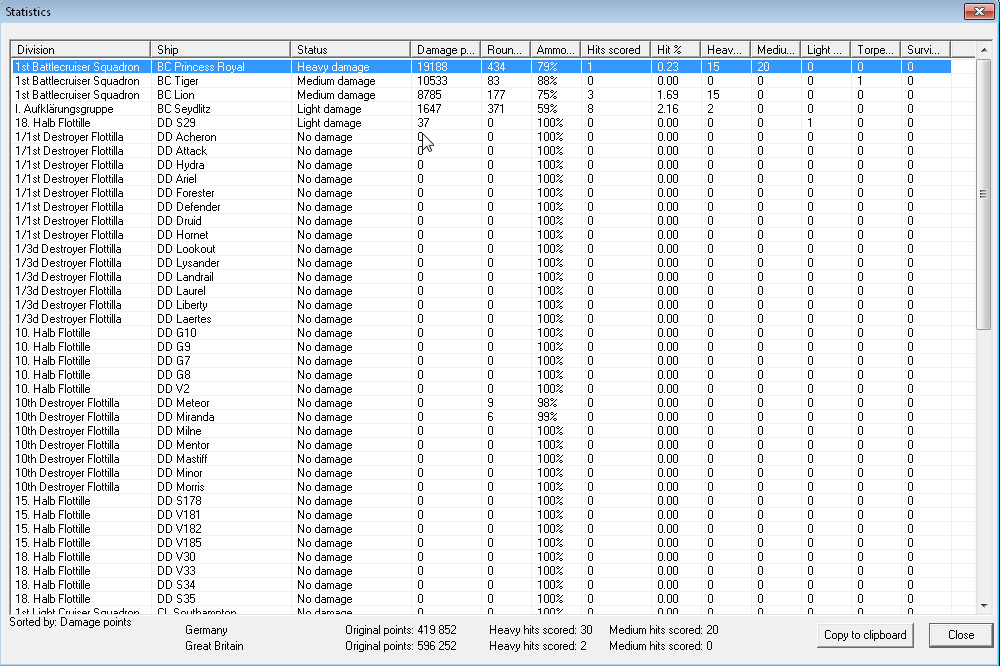Close the Statistics window with red X
The height and width of the screenshot is (666, 1000).
977,11
